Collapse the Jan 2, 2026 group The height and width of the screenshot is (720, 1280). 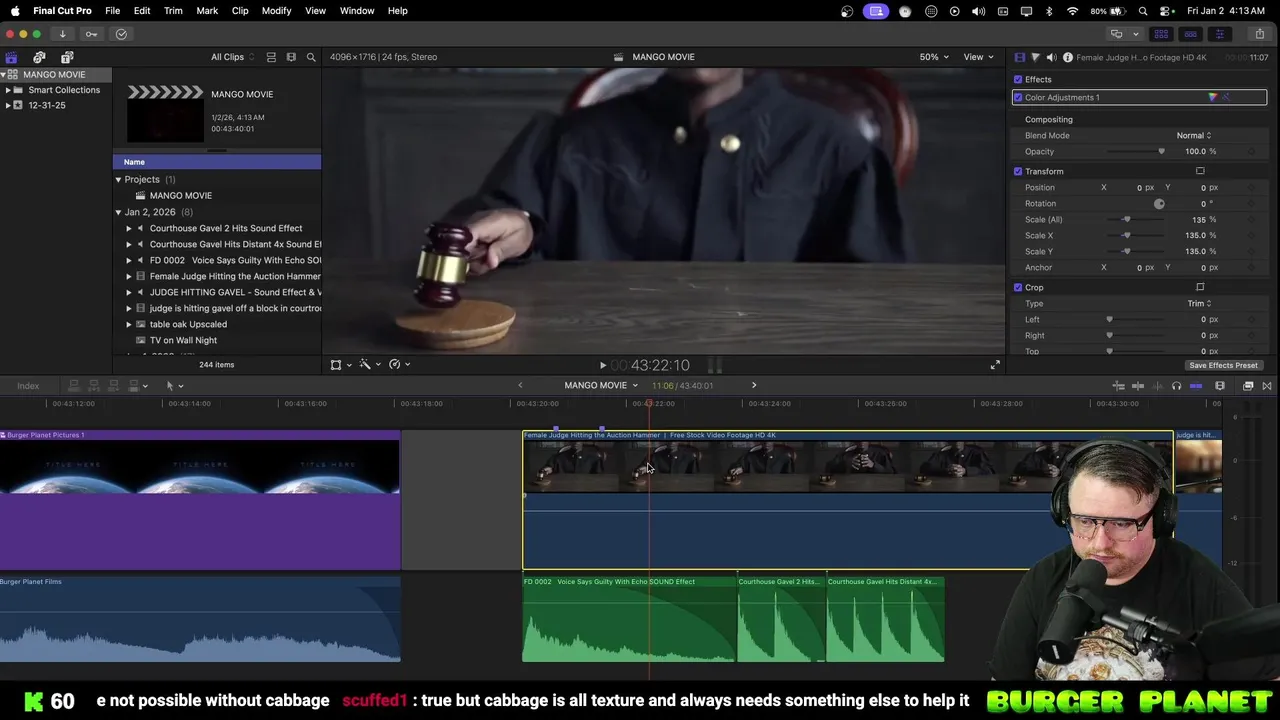118,212
